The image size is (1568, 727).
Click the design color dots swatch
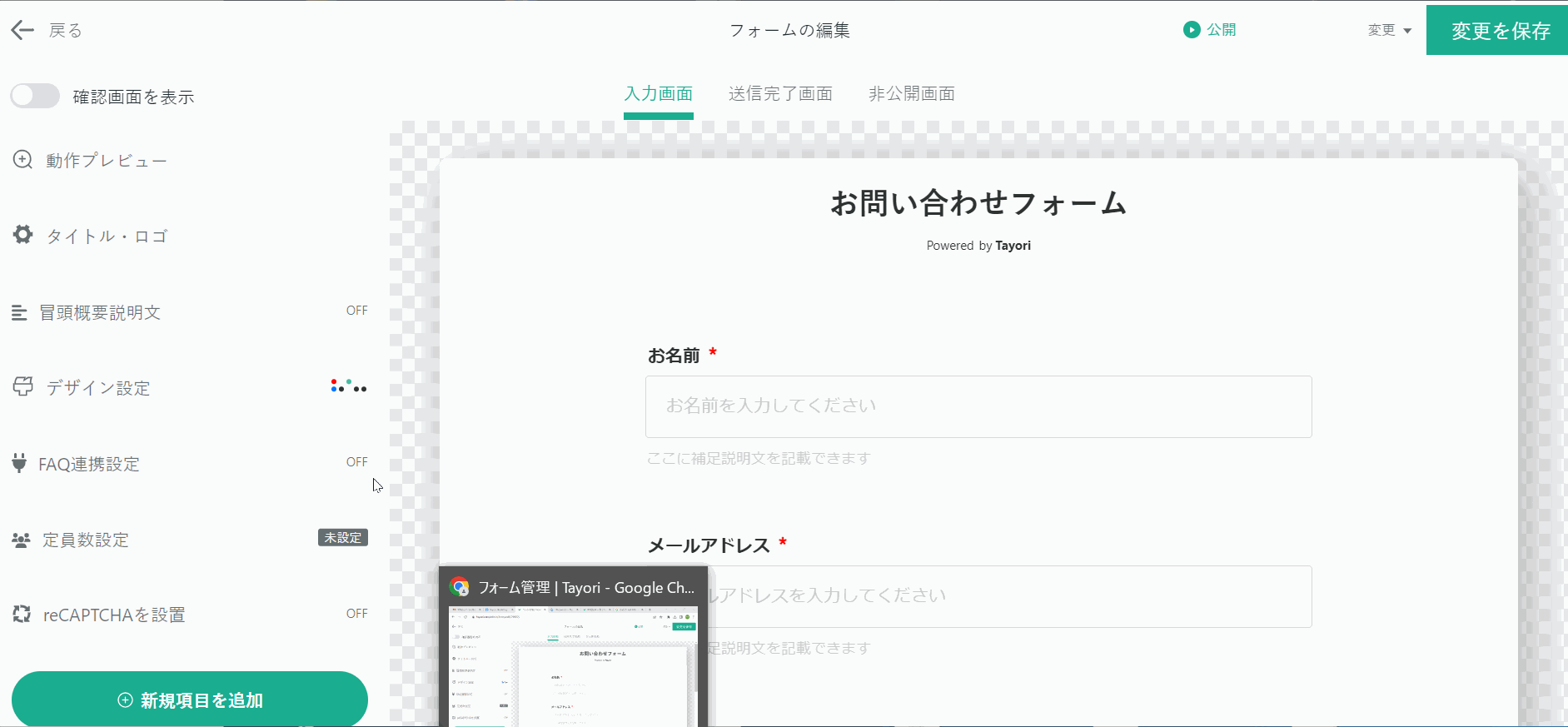(x=348, y=386)
